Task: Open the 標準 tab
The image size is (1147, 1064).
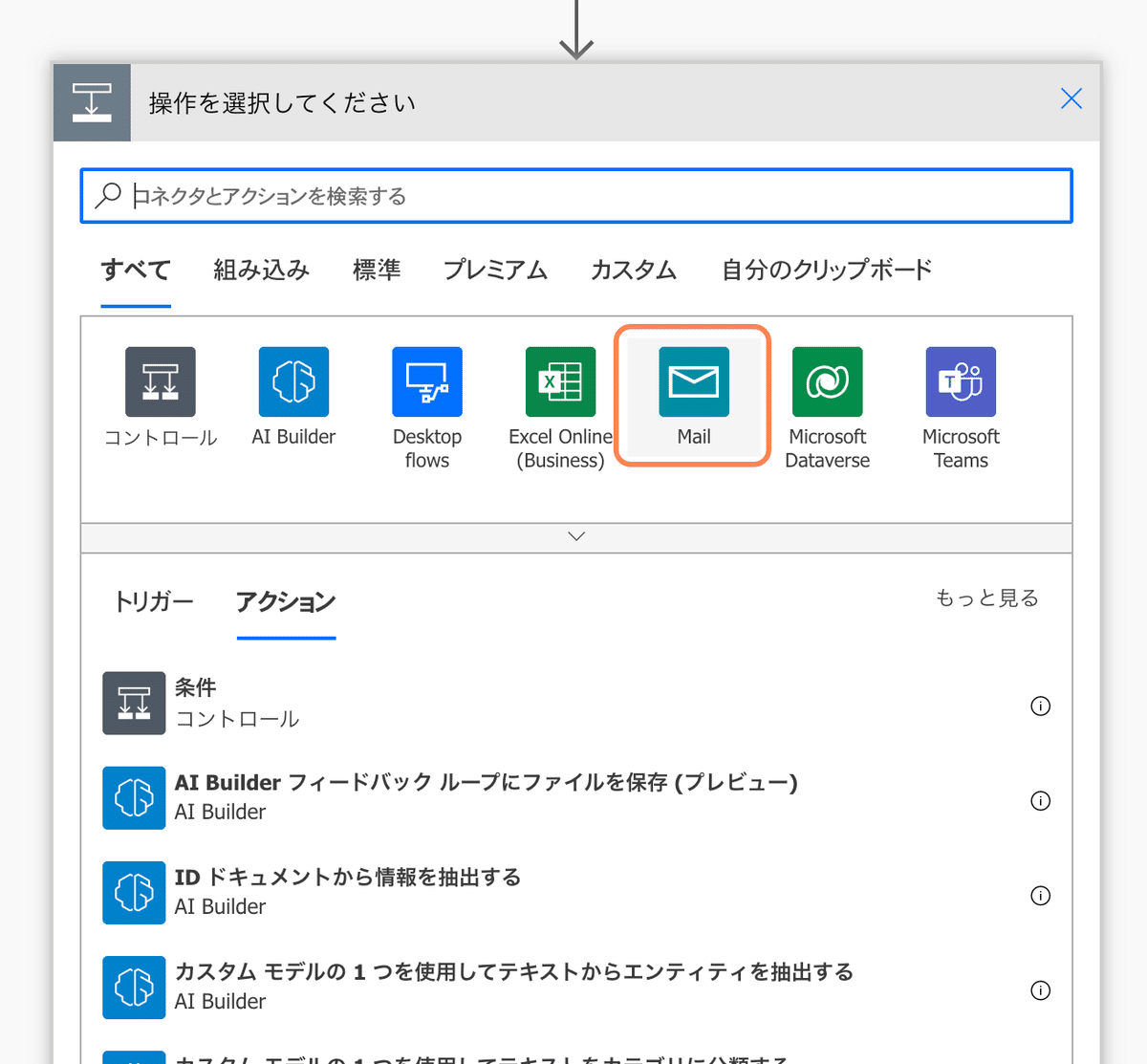Action: (377, 271)
